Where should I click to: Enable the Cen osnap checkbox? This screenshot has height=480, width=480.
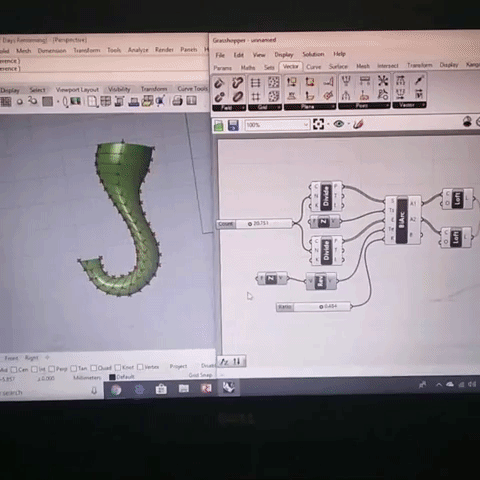click(x=14, y=370)
